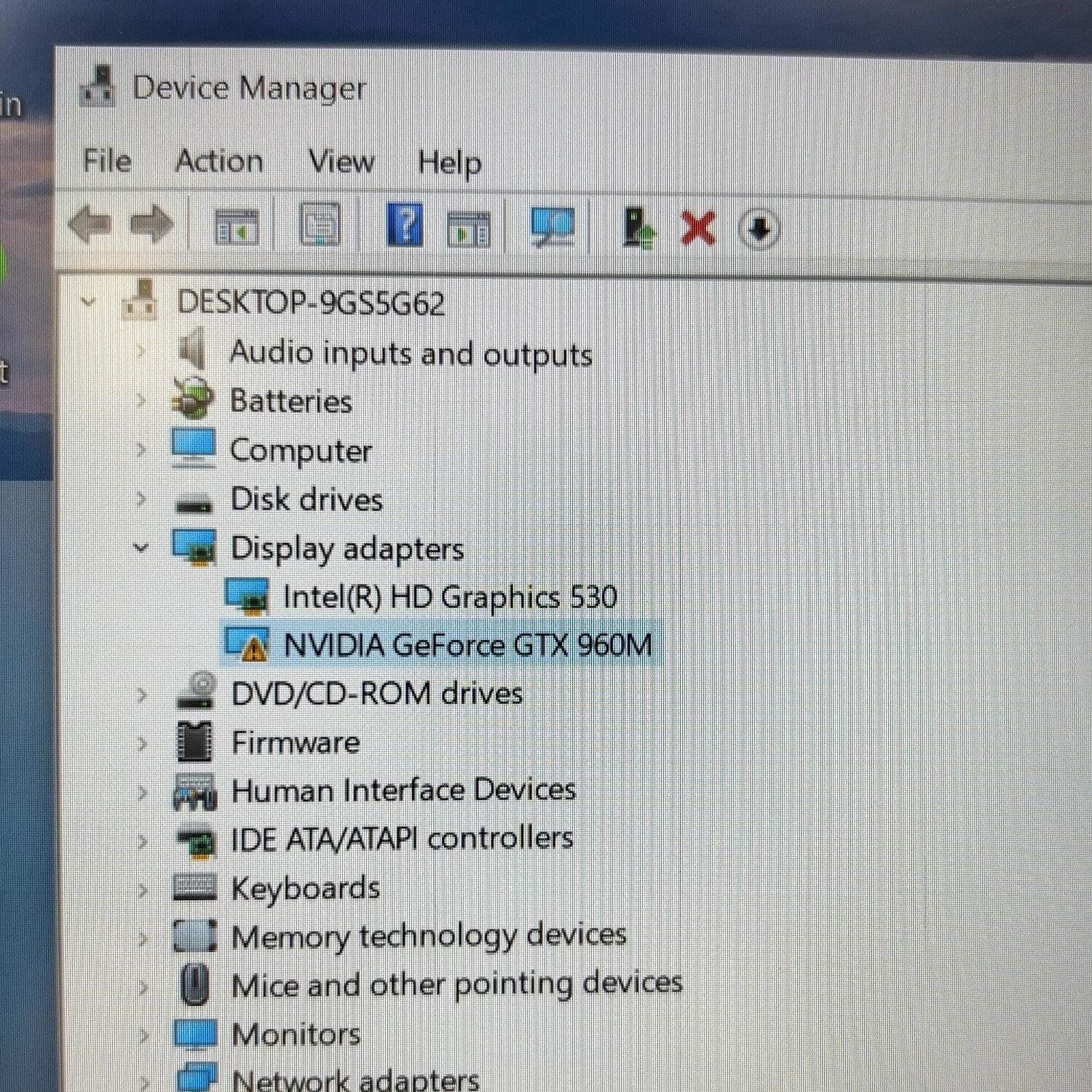Collapse the DESKTOP-9GS5G62 root node
This screenshot has width=1092, height=1092.
point(88,301)
